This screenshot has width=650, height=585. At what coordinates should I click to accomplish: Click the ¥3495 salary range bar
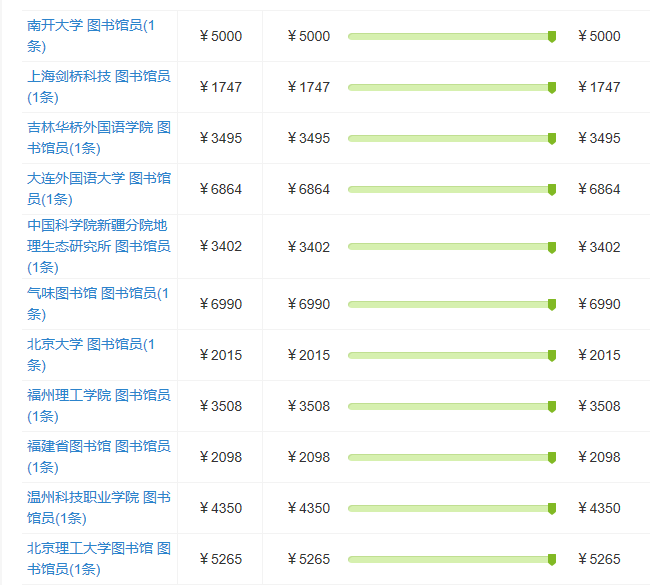pyautogui.click(x=451, y=138)
